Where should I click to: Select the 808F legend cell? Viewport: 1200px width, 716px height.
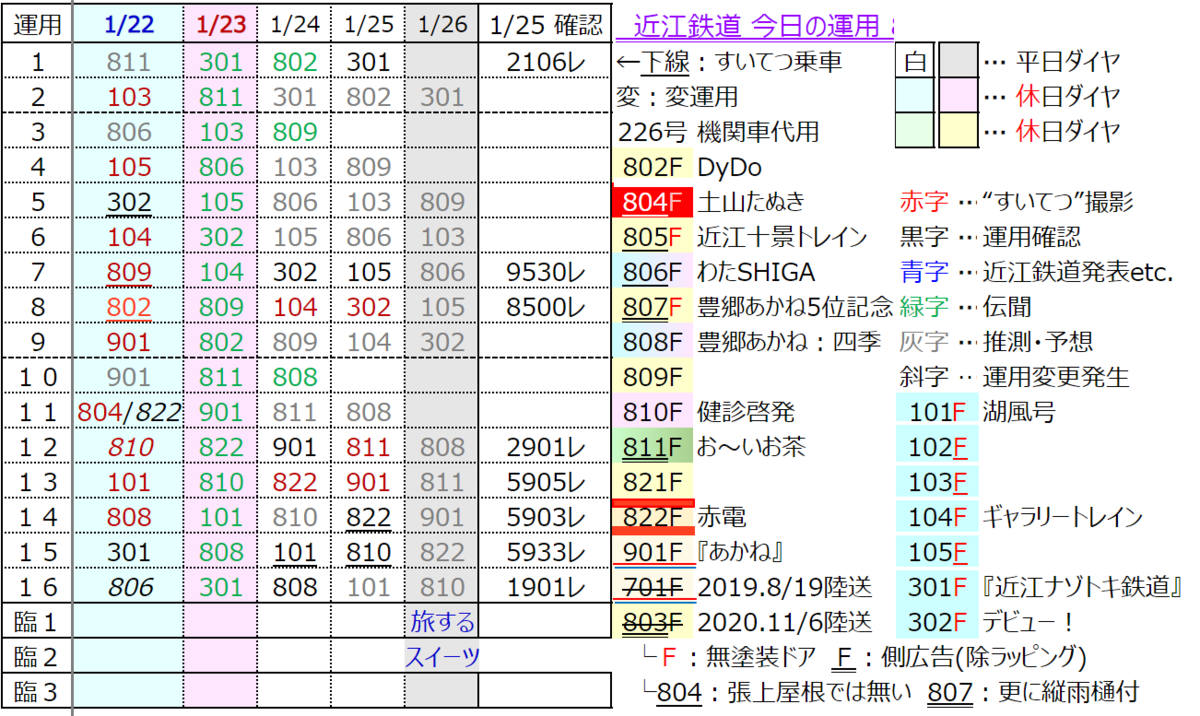(652, 342)
